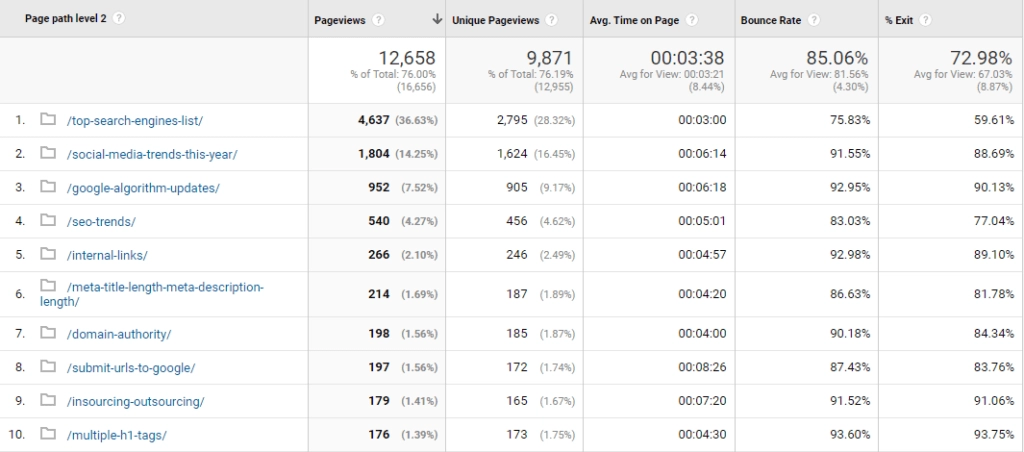
Task: Toggle sort arrow in Pageviews column
Action: point(437,20)
